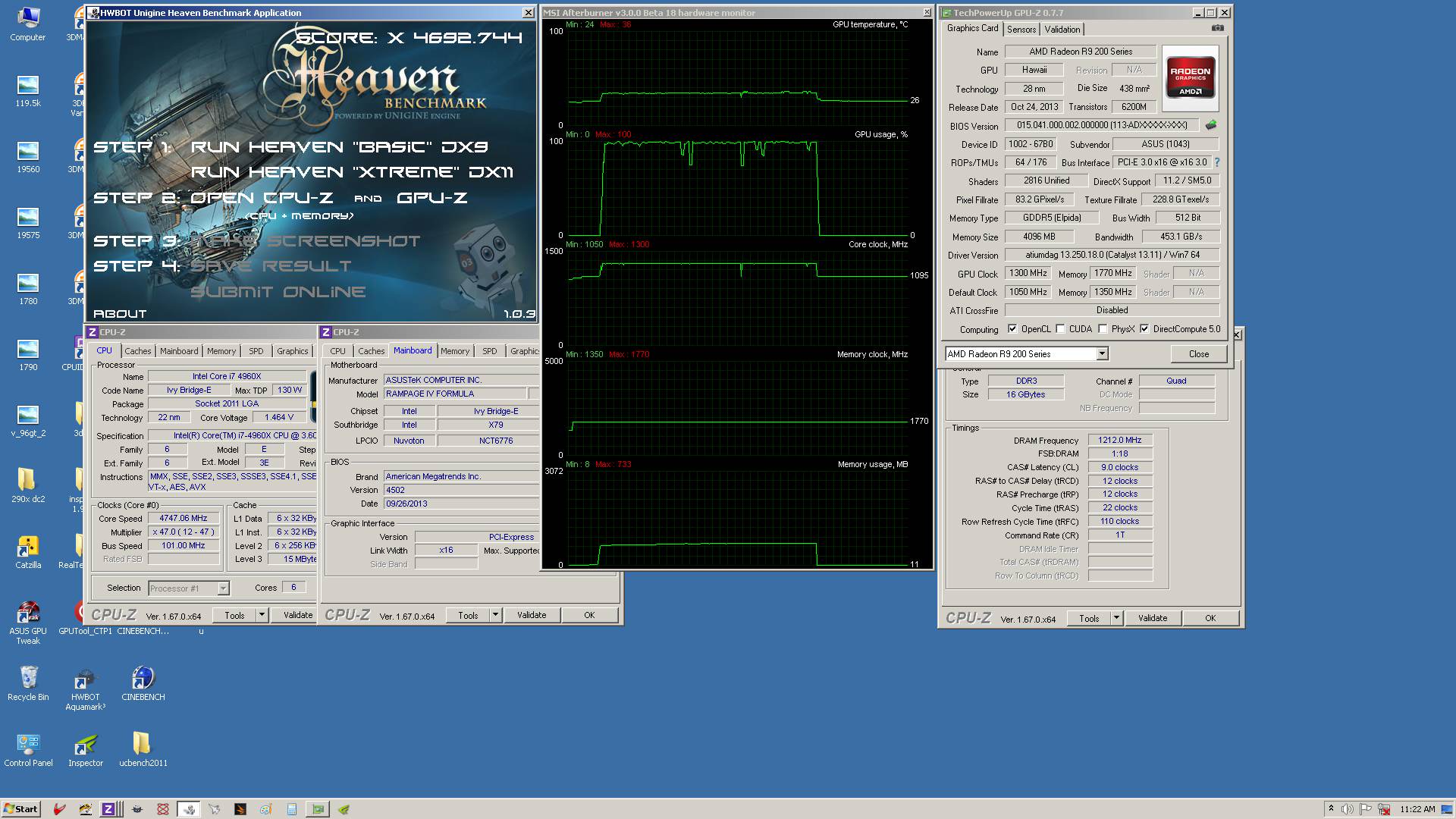Open the 290x dc2 folder
Image resolution: width=1456 pixels, height=819 pixels.
[28, 486]
